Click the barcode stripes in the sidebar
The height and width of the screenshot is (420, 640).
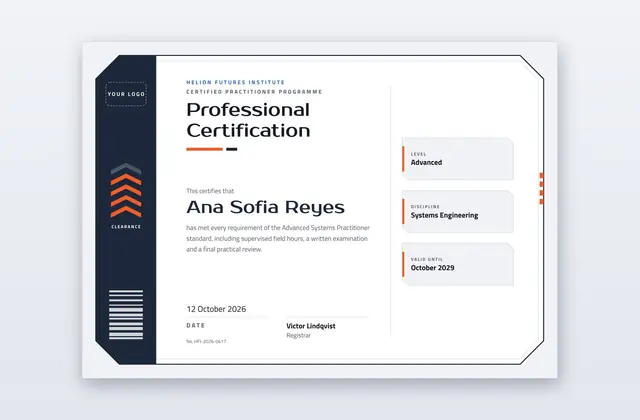[x=126, y=315]
